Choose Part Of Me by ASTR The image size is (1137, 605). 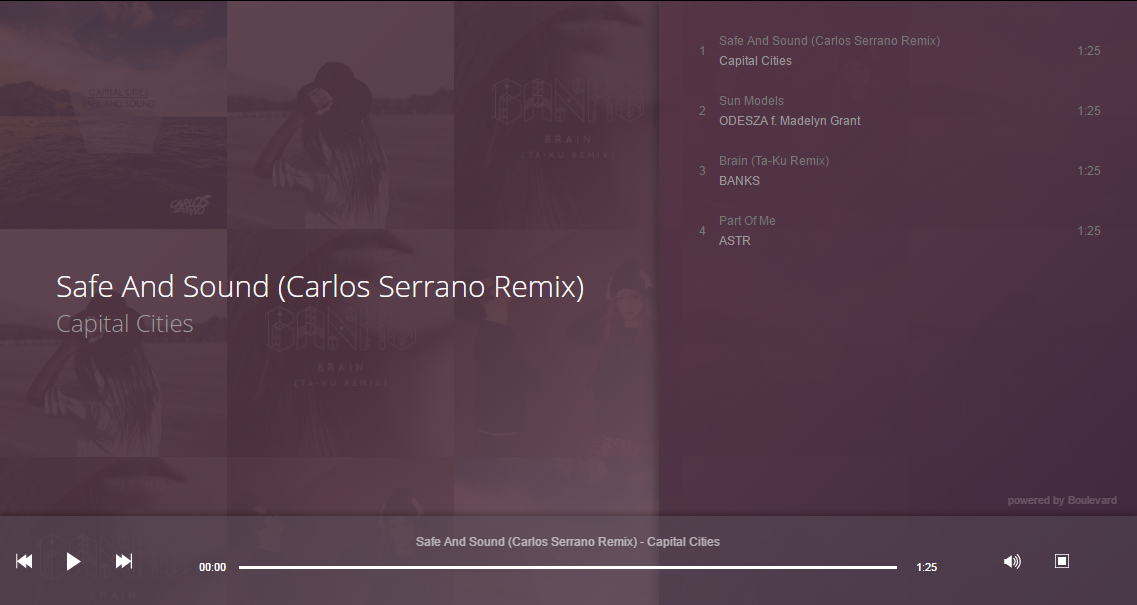pyautogui.click(x=899, y=231)
